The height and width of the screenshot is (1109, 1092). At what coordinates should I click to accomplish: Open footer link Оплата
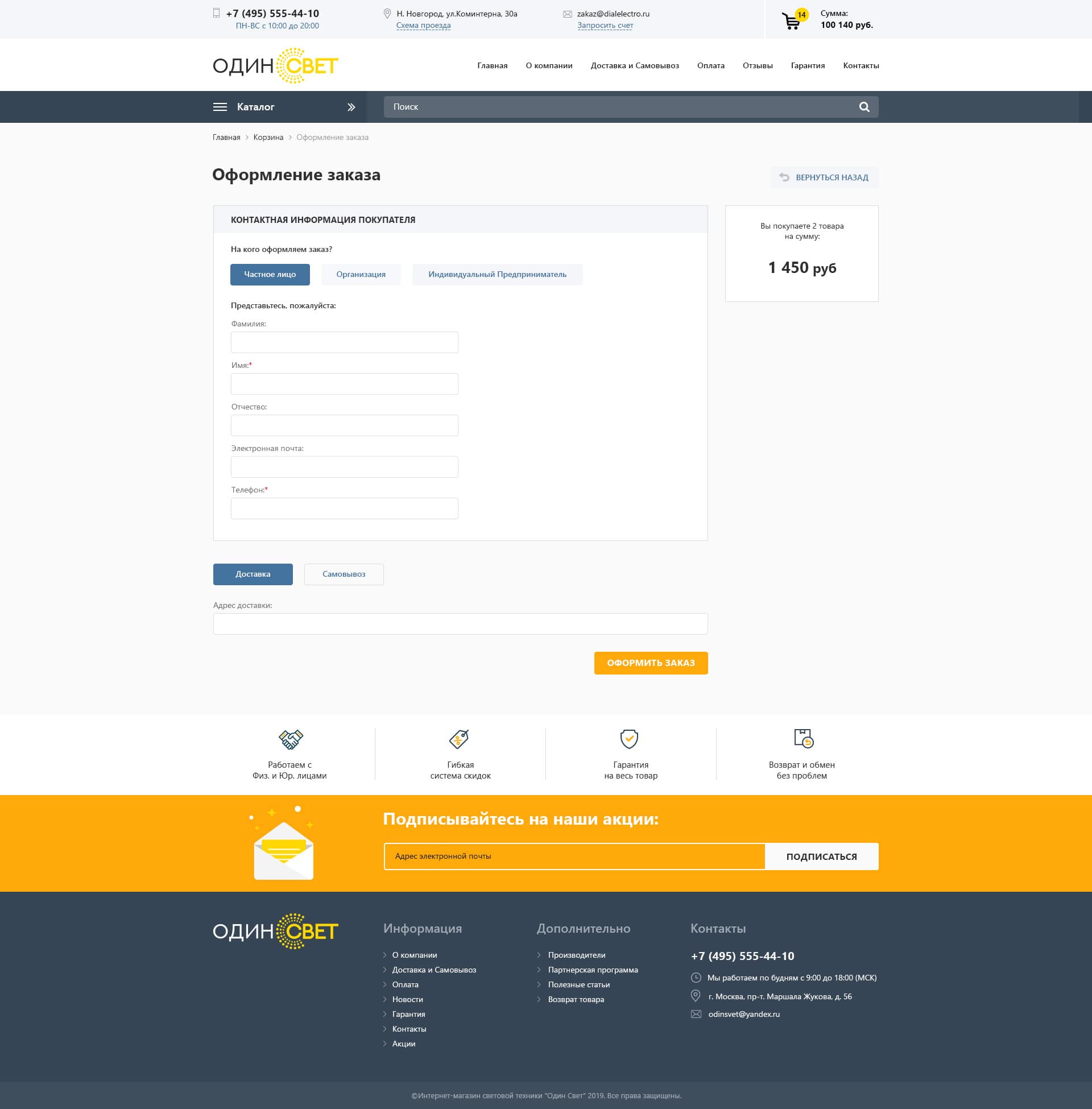point(406,984)
